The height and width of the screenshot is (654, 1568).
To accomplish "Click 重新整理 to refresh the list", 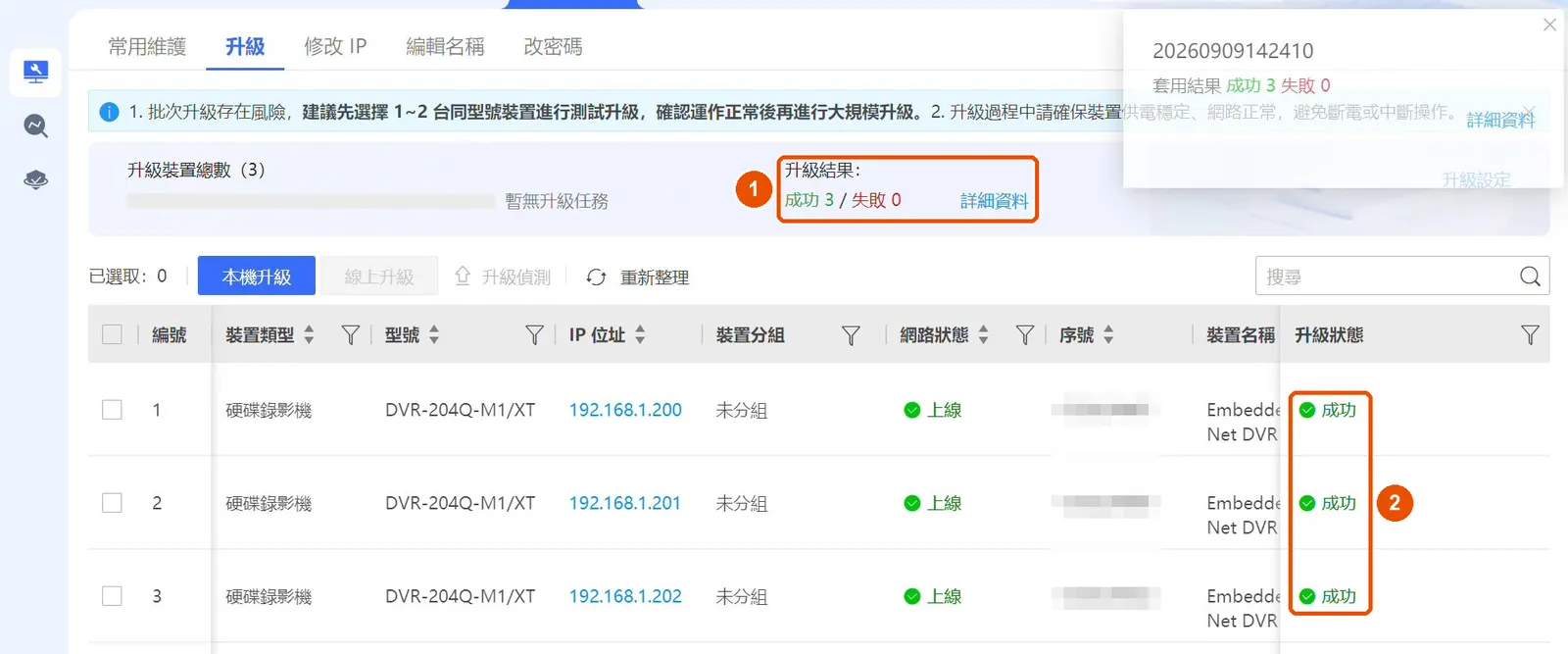I will (x=638, y=277).
